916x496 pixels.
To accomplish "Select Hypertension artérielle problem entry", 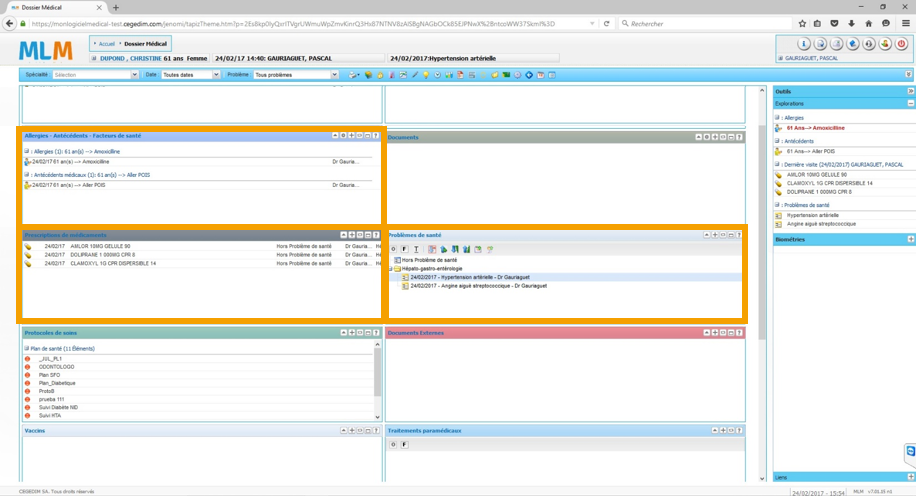I will 469,278.
